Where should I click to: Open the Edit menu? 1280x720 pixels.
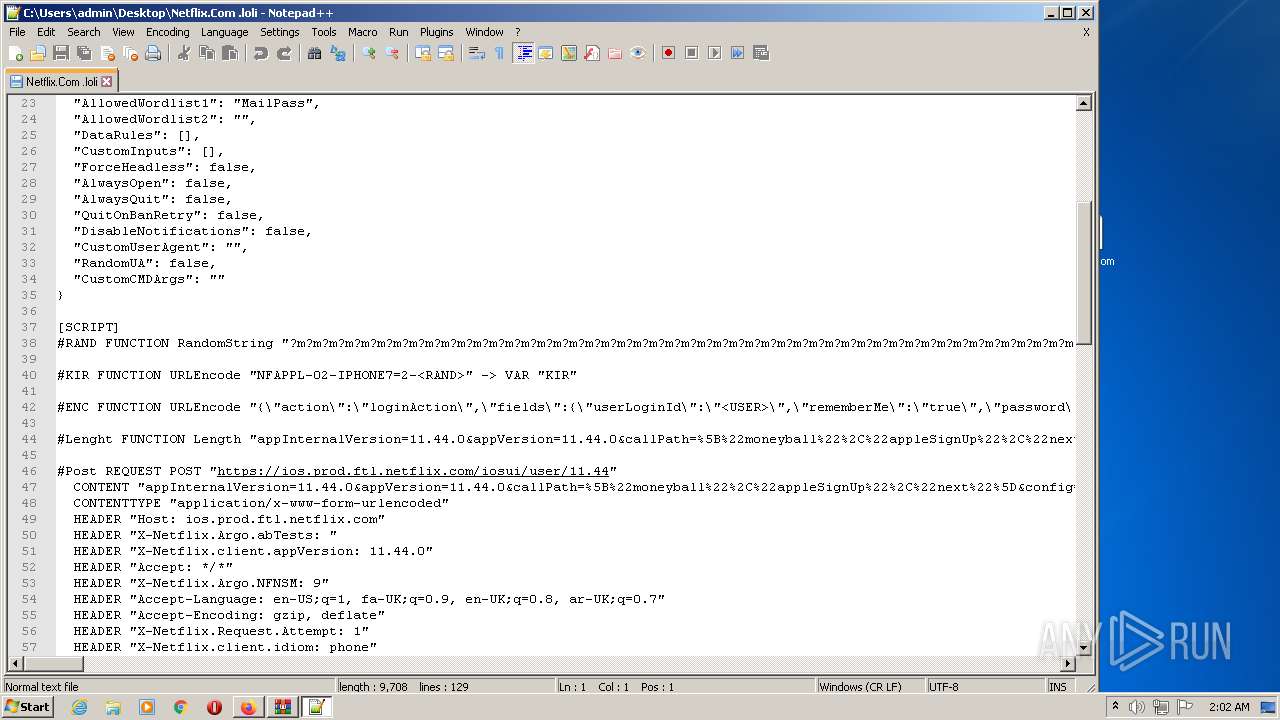tap(46, 32)
